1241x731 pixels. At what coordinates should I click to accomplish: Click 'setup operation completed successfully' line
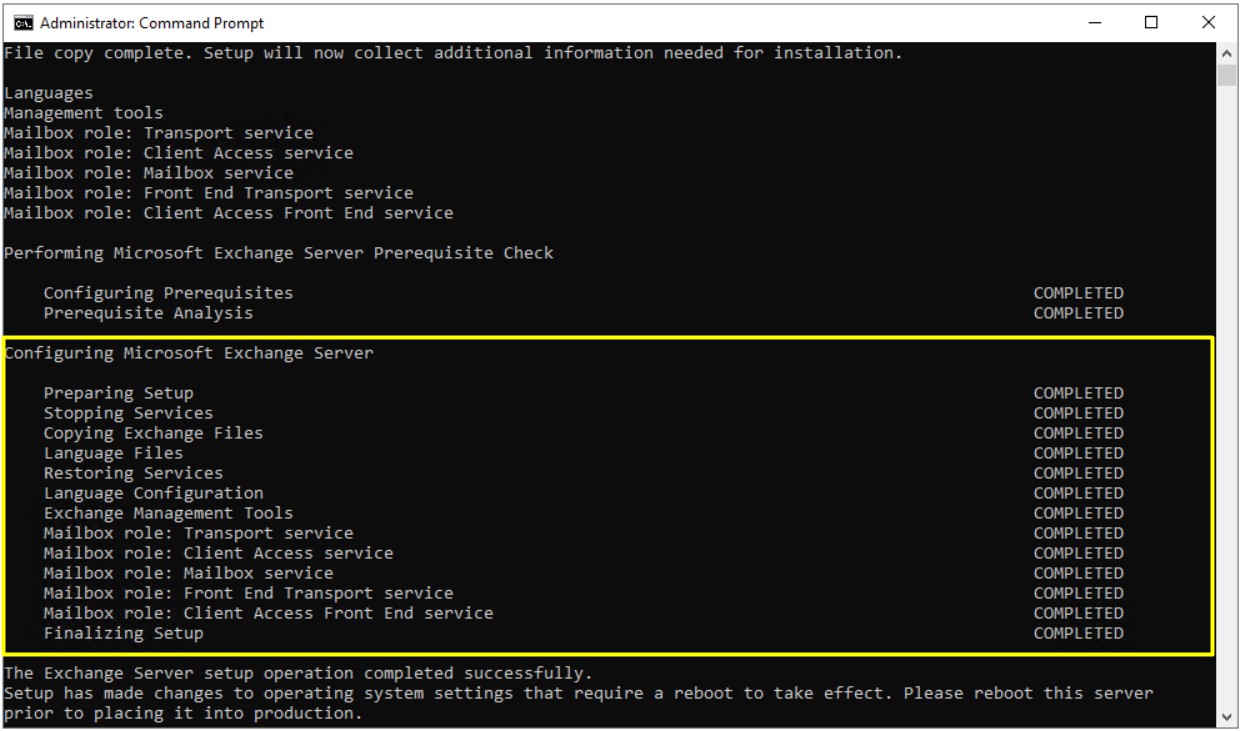tap(299, 673)
